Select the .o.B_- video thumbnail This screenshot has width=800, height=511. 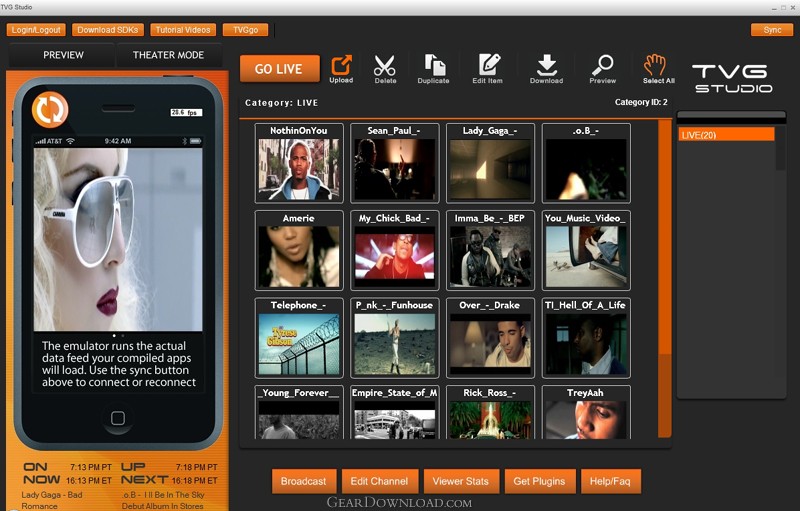click(x=586, y=163)
